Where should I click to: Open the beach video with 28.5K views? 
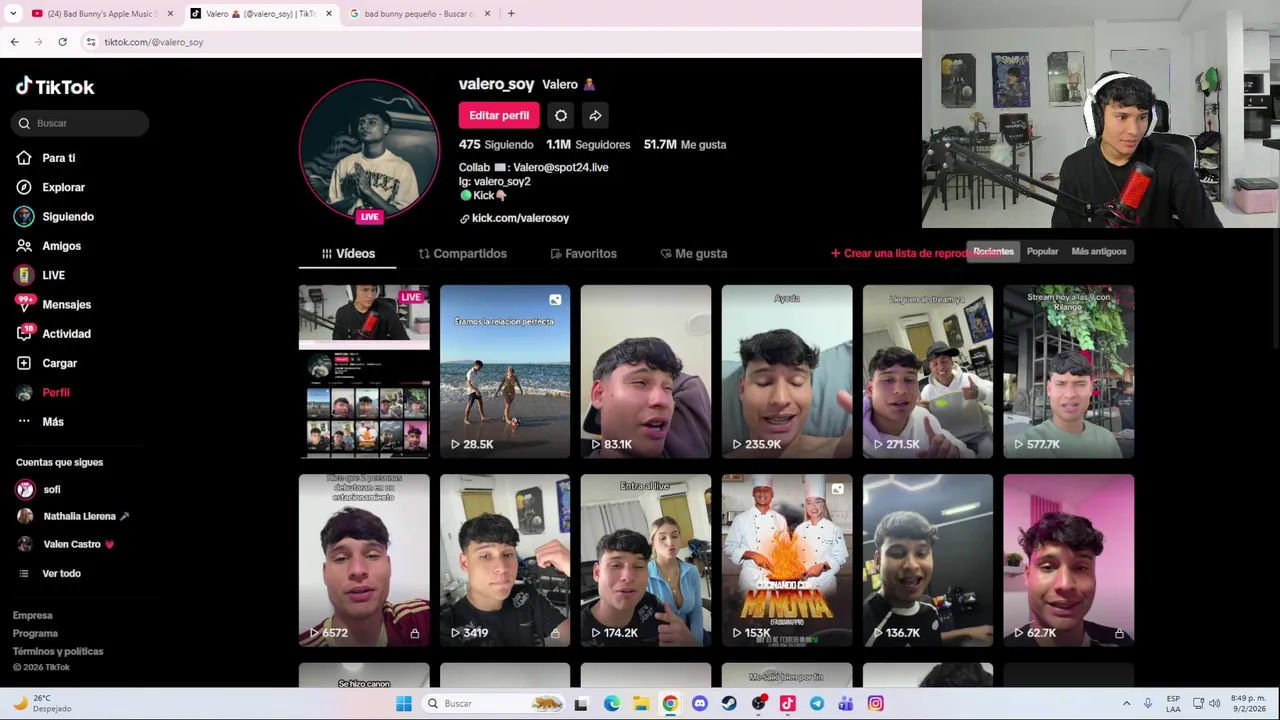[x=505, y=372]
